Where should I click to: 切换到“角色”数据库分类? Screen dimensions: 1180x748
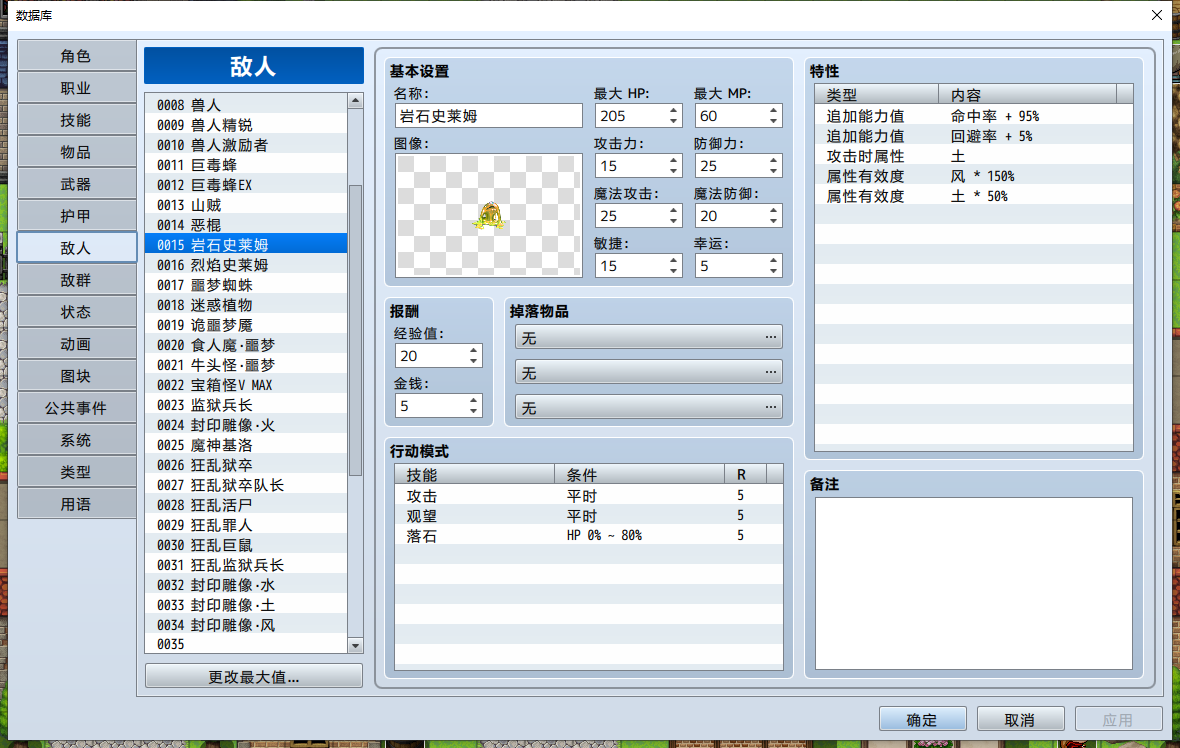[76, 56]
